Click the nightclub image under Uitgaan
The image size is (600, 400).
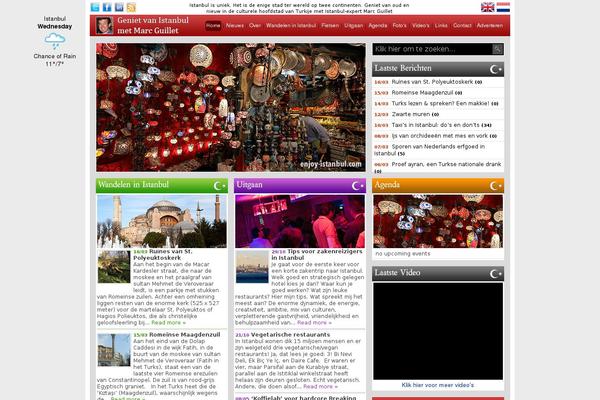300,221
